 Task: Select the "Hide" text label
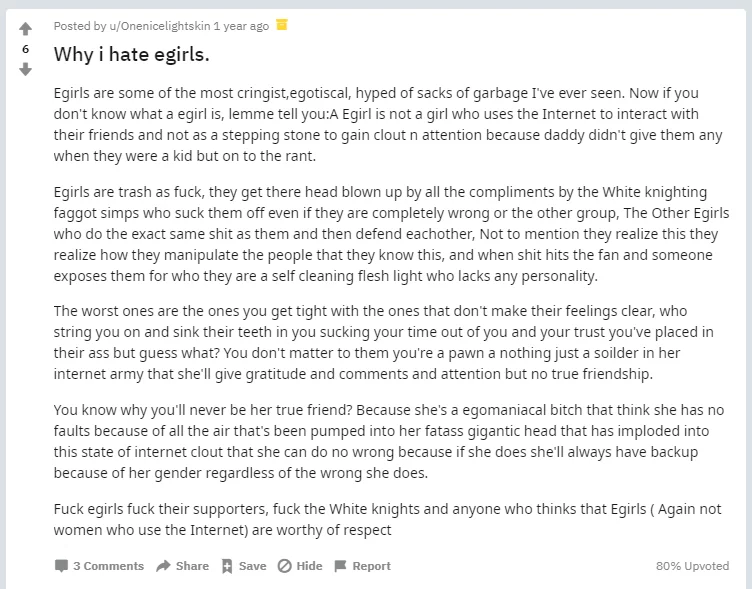[x=309, y=566]
